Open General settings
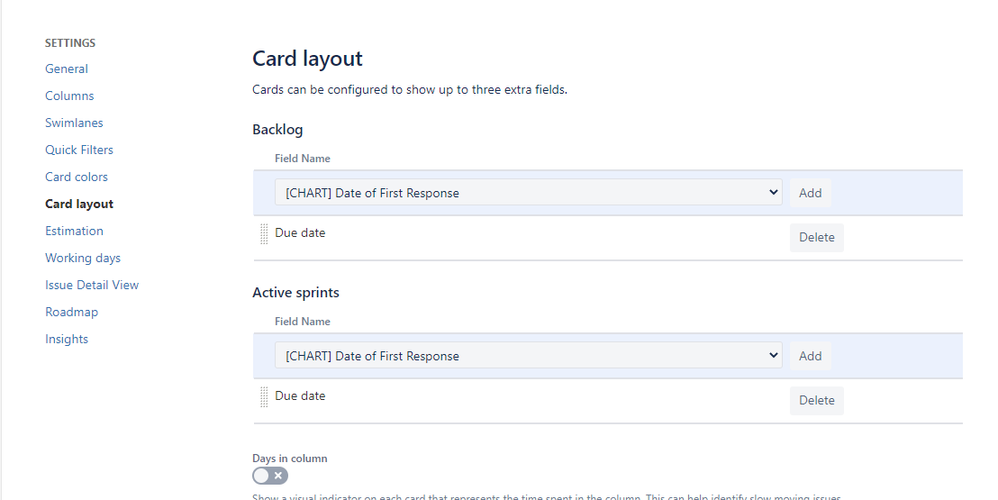 point(66,69)
